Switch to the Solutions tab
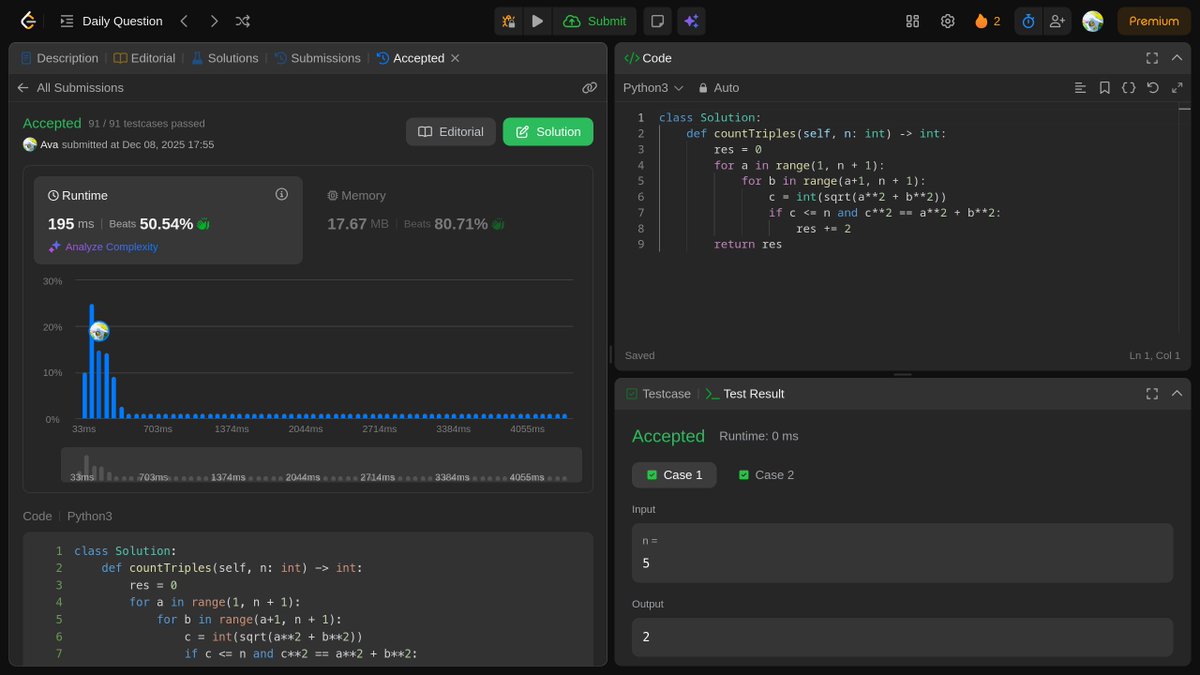 click(x=225, y=58)
